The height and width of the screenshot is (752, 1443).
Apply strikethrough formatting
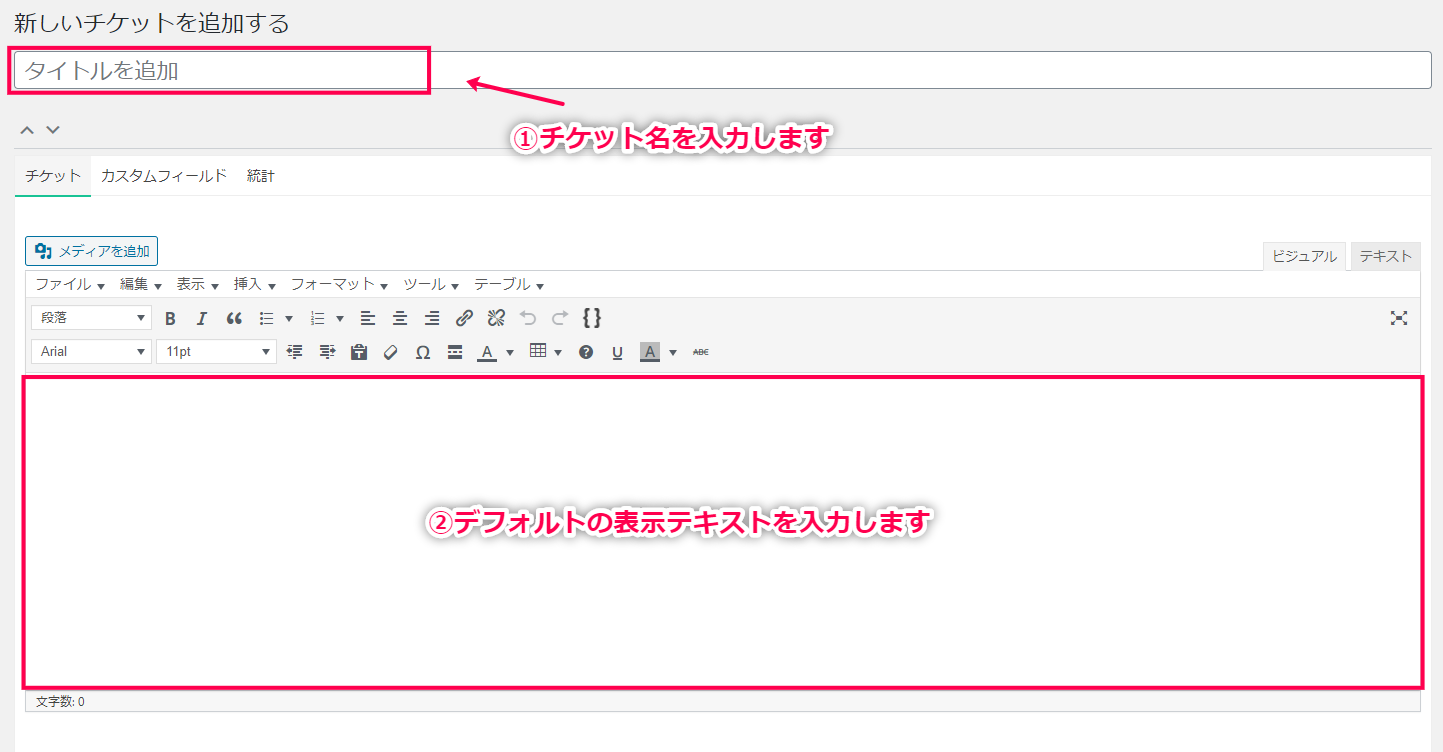[x=701, y=352]
